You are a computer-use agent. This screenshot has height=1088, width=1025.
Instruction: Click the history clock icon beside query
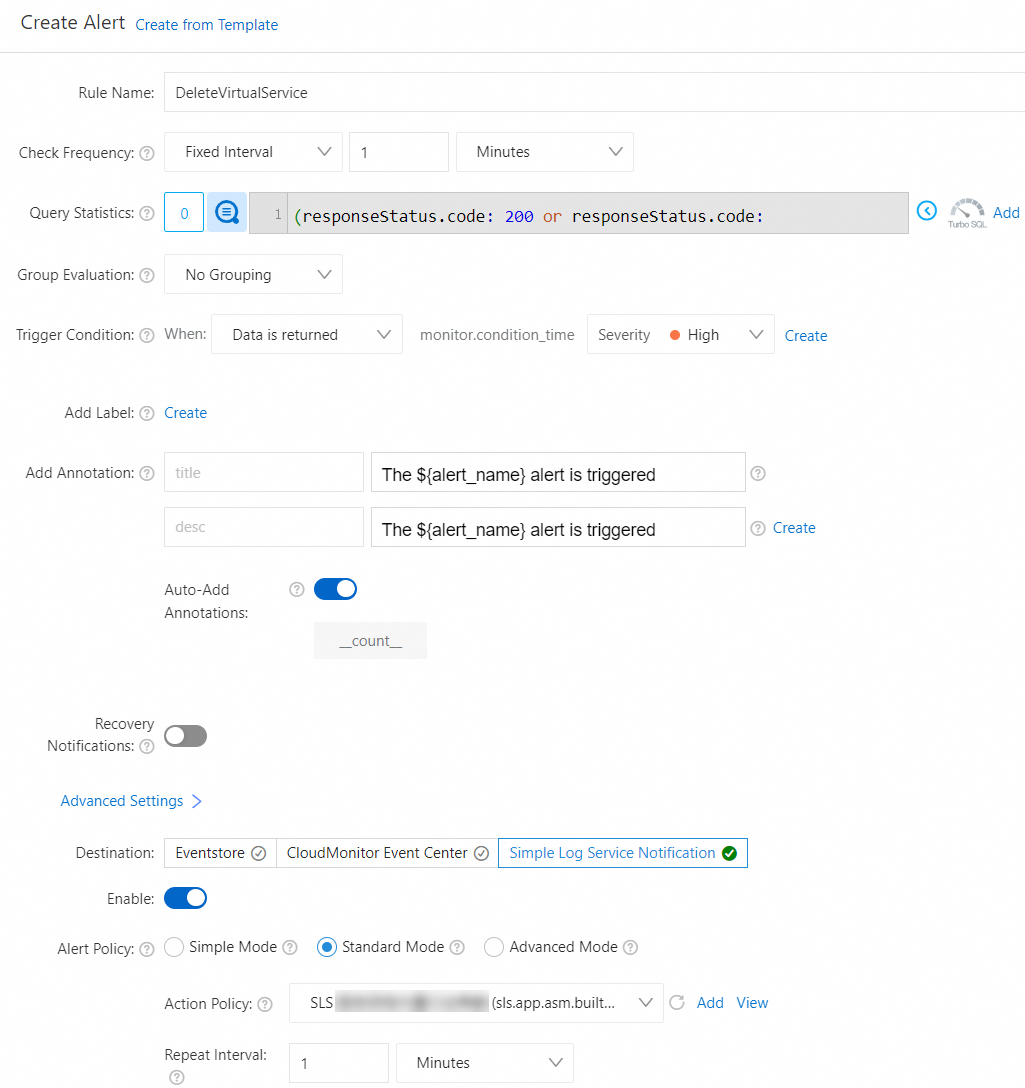926,210
